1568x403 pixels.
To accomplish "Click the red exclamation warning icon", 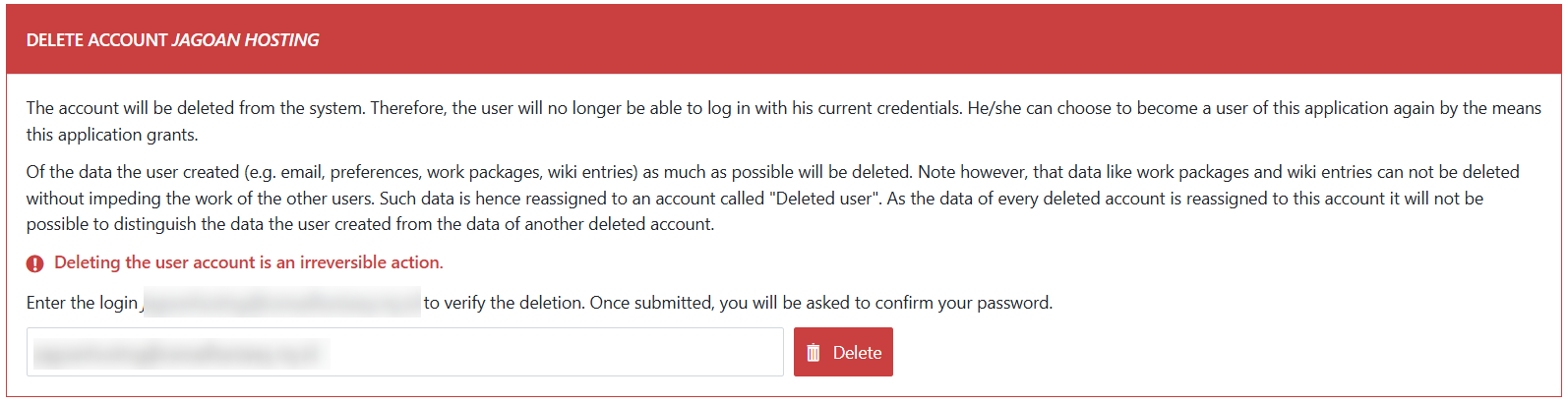I will coord(35,263).
